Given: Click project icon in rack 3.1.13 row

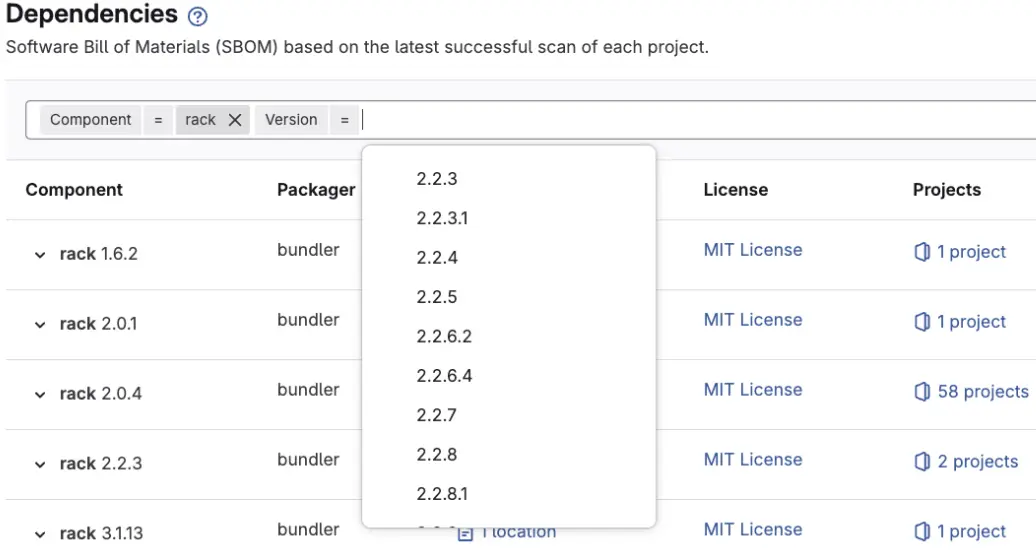Looking at the screenshot, I should tap(922, 532).
